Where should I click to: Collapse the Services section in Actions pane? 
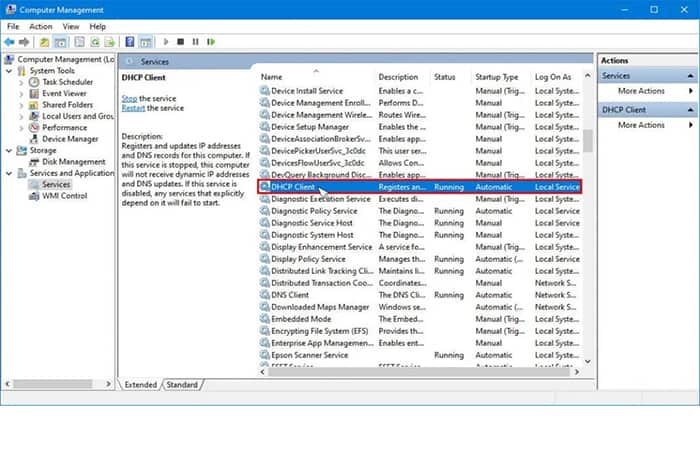(690, 76)
